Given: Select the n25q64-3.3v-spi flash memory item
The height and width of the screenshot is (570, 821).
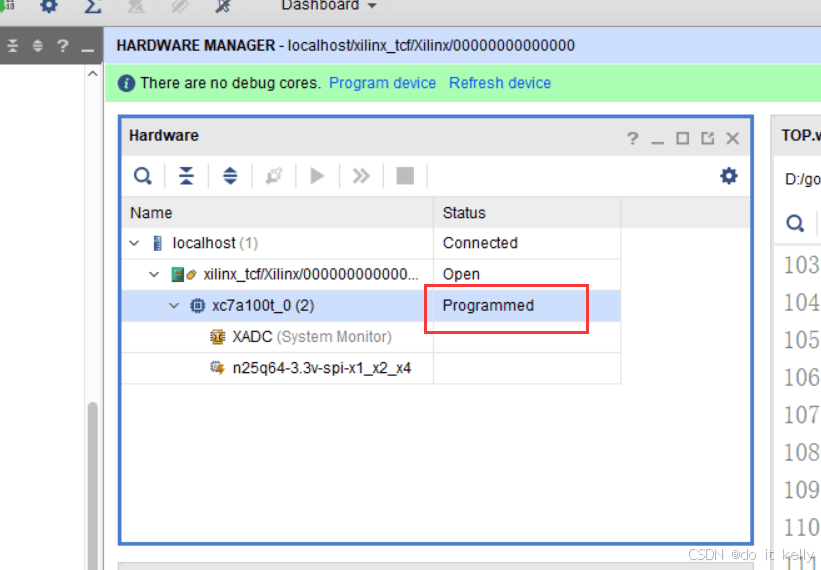Looking at the screenshot, I should [x=371, y=368].
